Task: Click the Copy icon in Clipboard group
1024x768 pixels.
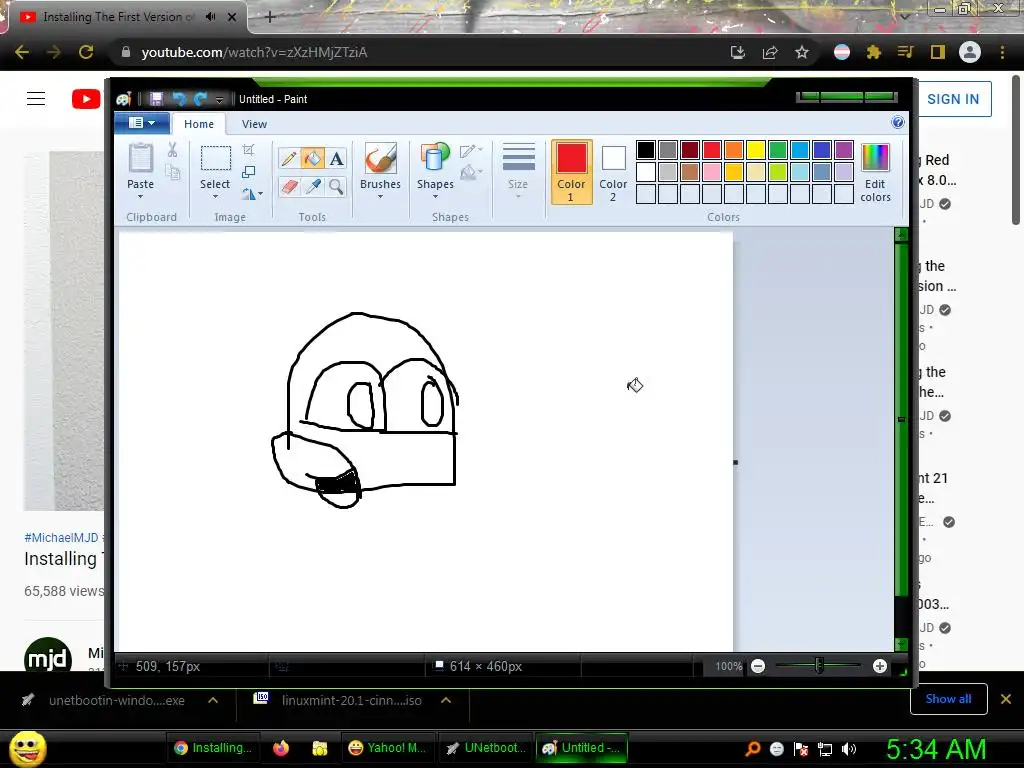Action: pyautogui.click(x=172, y=172)
